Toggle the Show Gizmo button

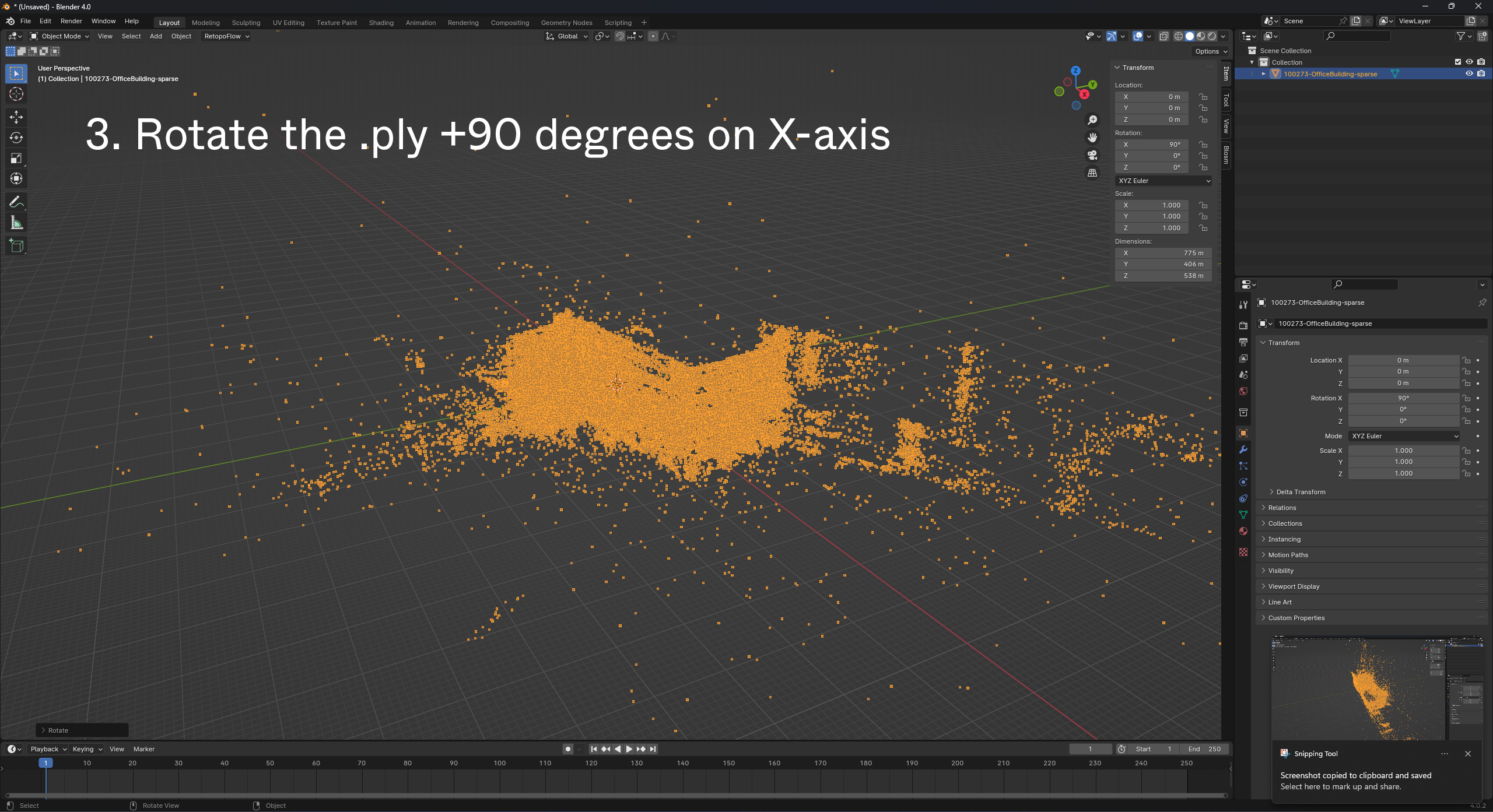click(1112, 36)
